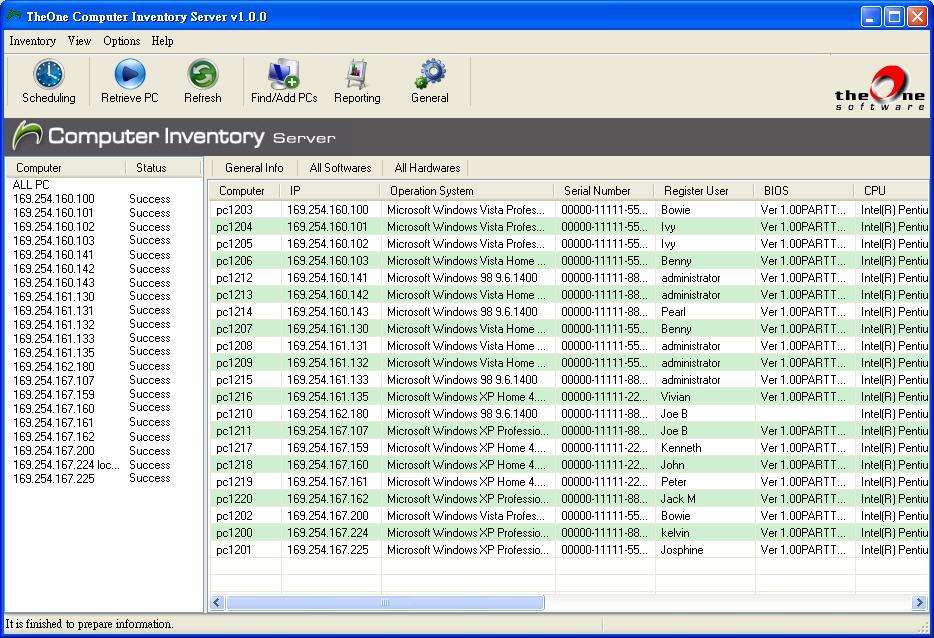Screen dimensions: 934x638
Task: Select the pc1203 table row
Action: pyautogui.click(x=571, y=210)
